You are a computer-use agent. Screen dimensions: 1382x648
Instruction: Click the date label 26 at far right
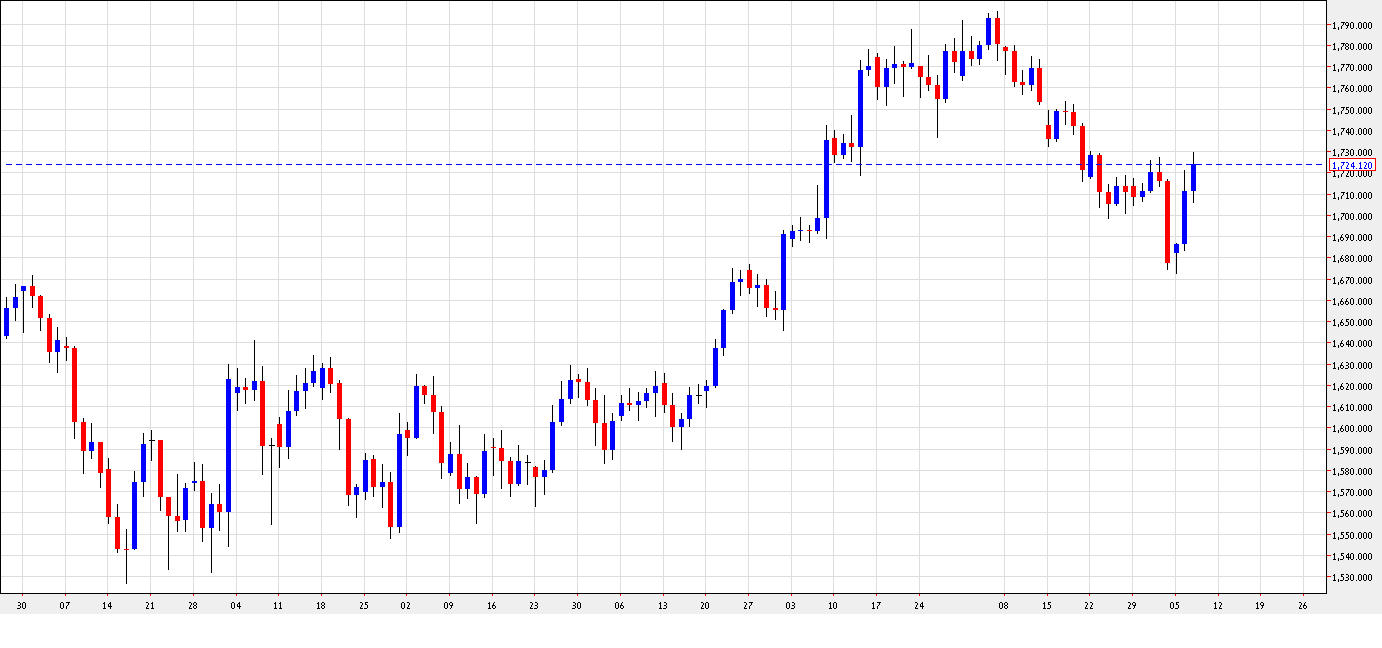tap(1301, 605)
